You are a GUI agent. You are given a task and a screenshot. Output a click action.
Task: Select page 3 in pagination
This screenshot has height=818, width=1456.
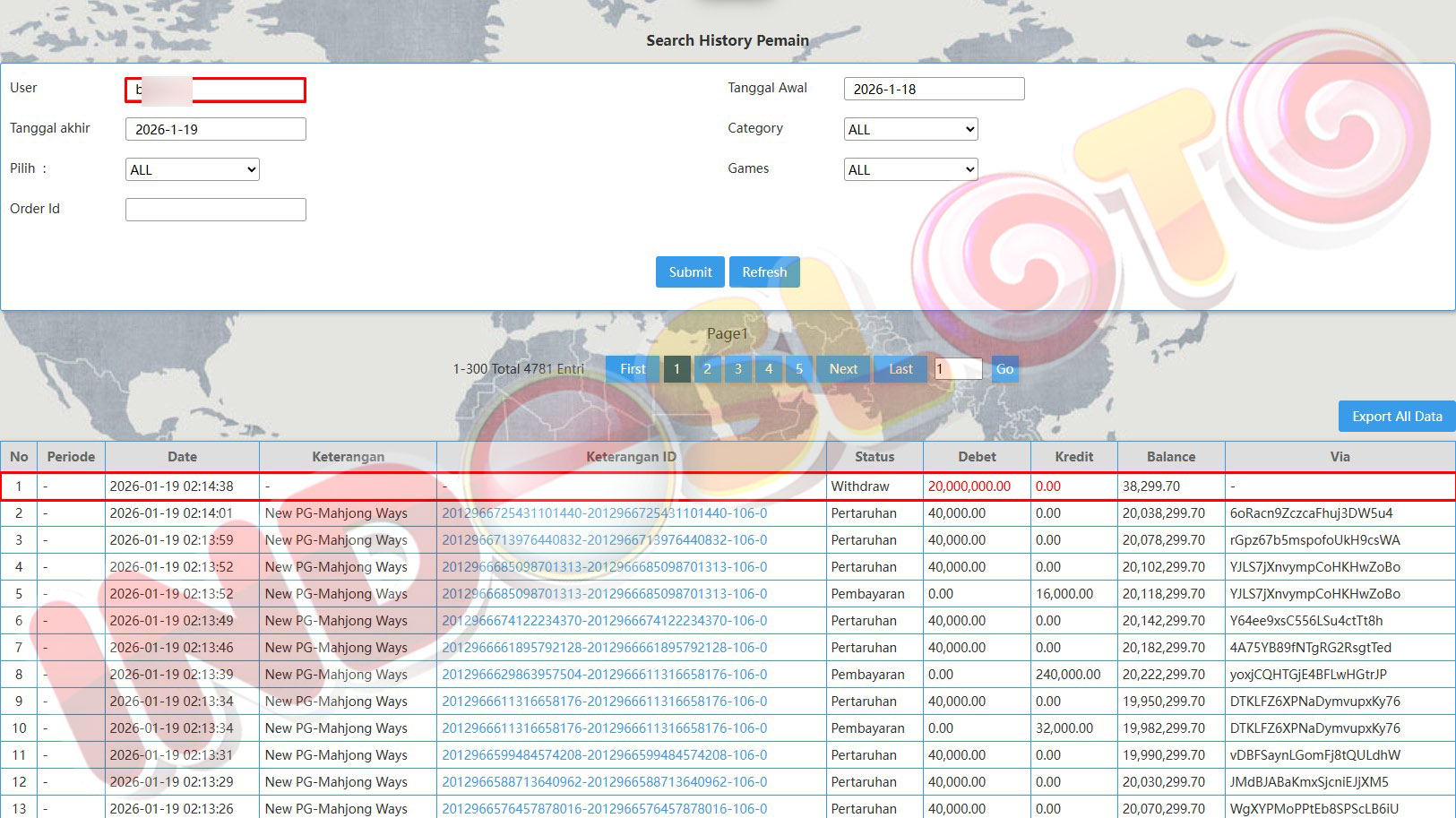737,369
